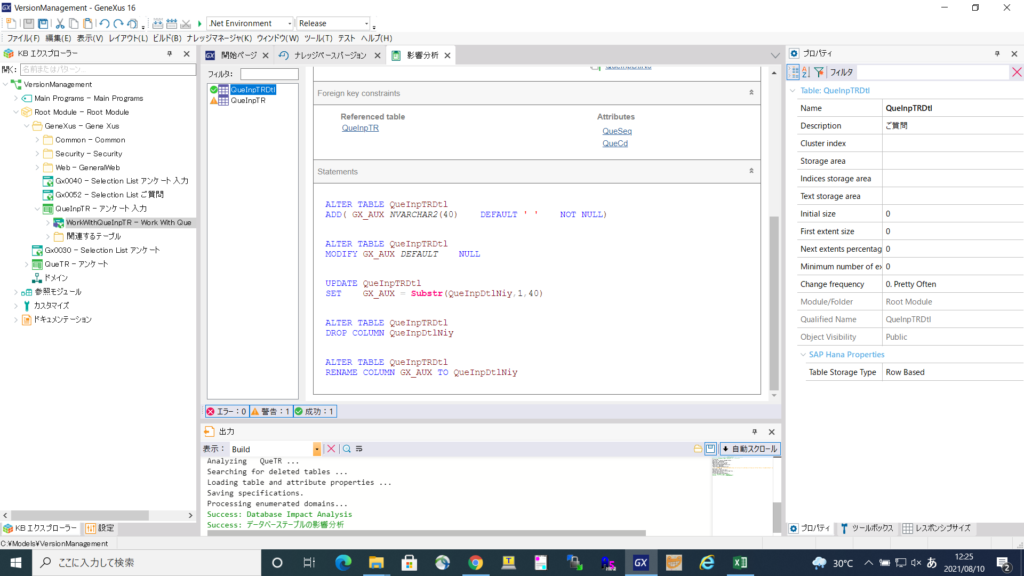Click the Paste clipboard icon
The width and height of the screenshot is (1024, 576).
88,24
